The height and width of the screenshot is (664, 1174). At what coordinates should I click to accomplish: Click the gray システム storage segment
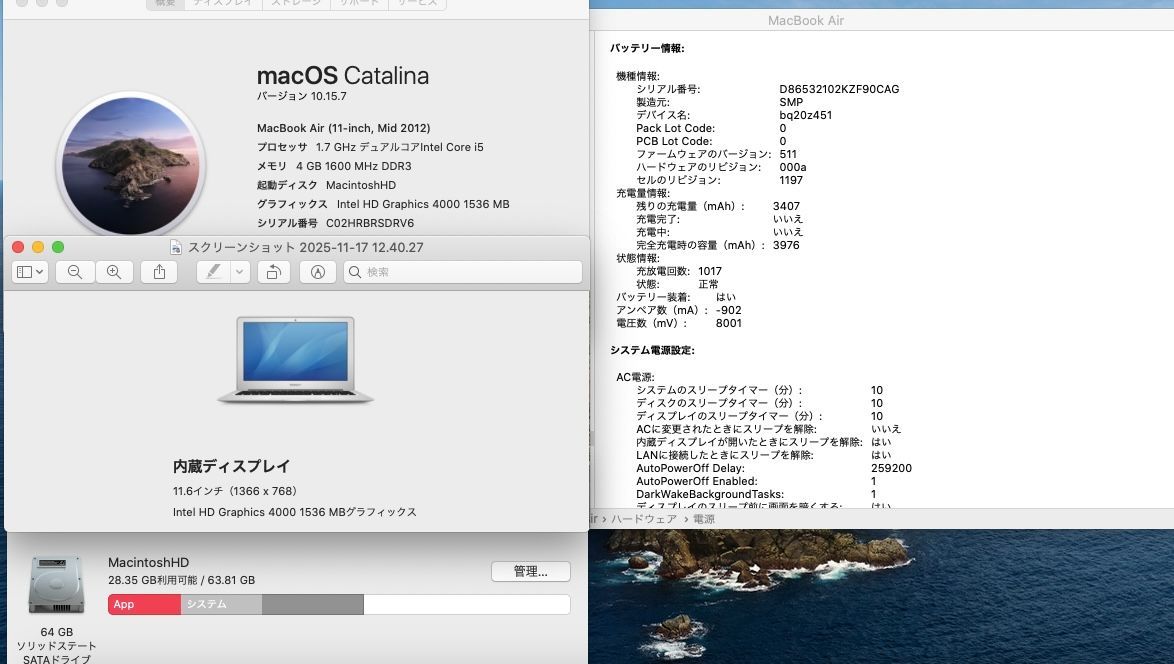(221, 604)
